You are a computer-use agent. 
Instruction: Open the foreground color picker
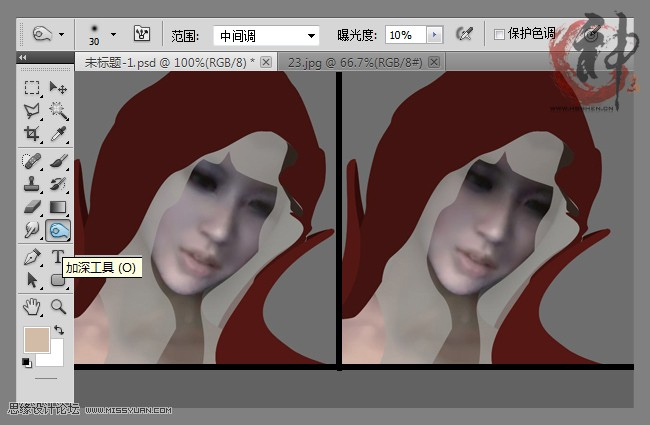[36, 340]
